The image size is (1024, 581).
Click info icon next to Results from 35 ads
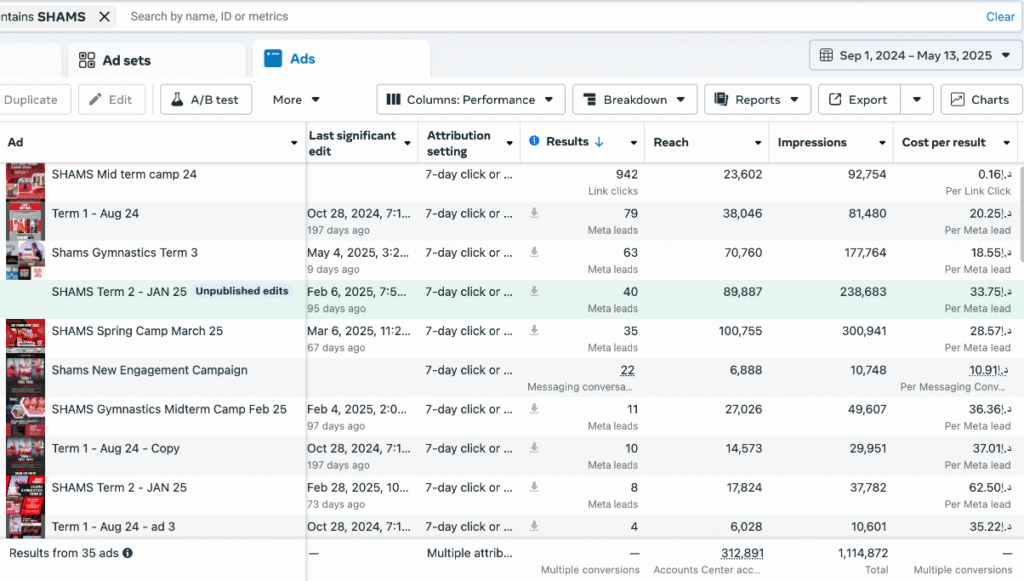(x=128, y=553)
